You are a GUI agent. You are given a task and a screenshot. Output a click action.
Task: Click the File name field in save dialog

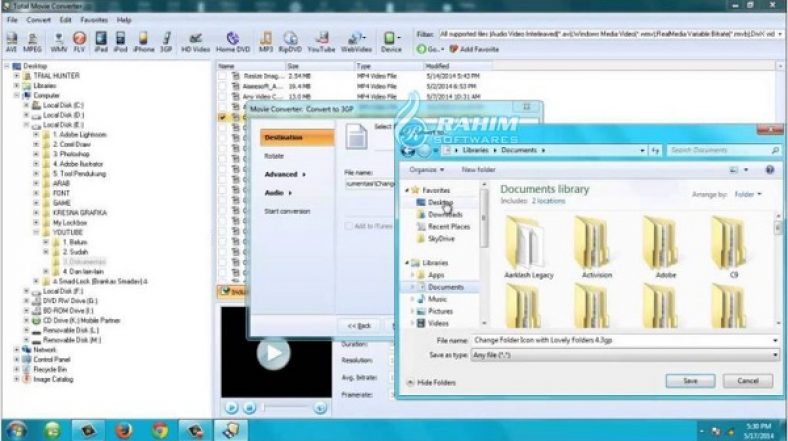pos(625,341)
